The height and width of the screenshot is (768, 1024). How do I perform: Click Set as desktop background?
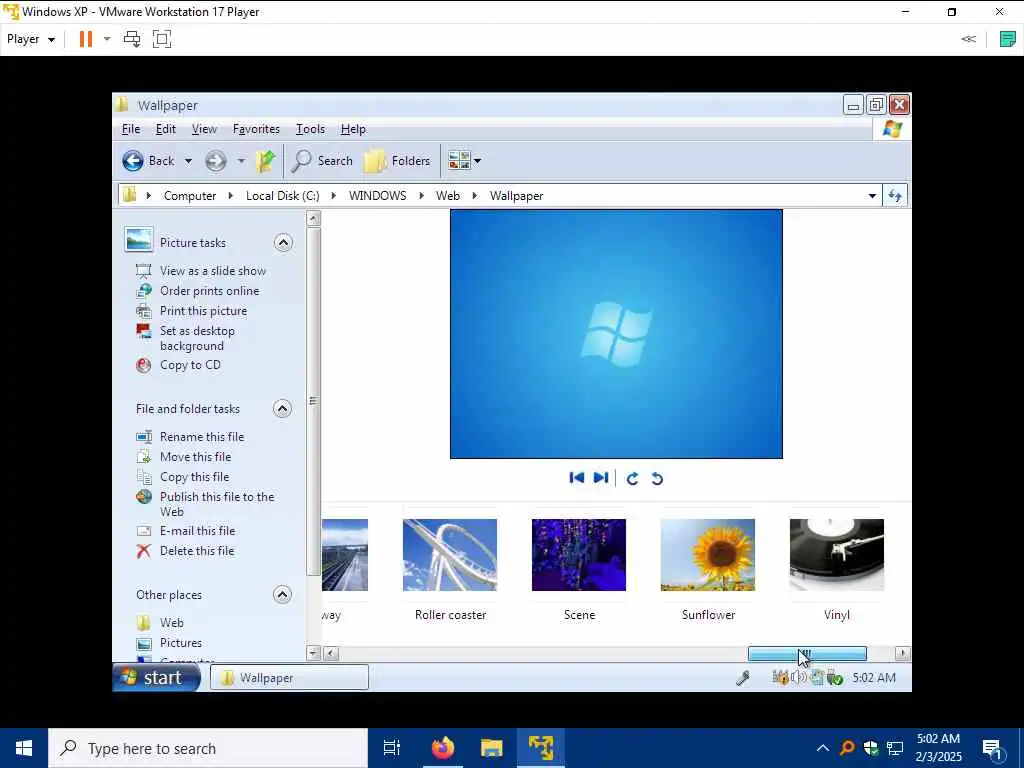coord(197,338)
